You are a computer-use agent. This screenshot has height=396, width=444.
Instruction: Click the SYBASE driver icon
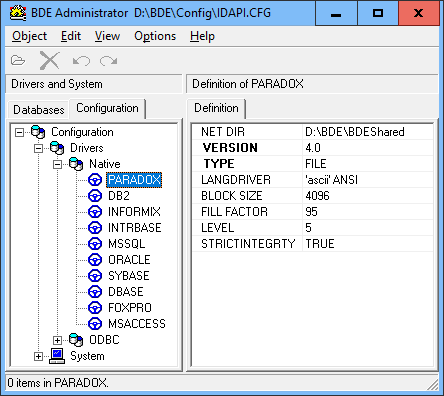[x=95, y=276]
